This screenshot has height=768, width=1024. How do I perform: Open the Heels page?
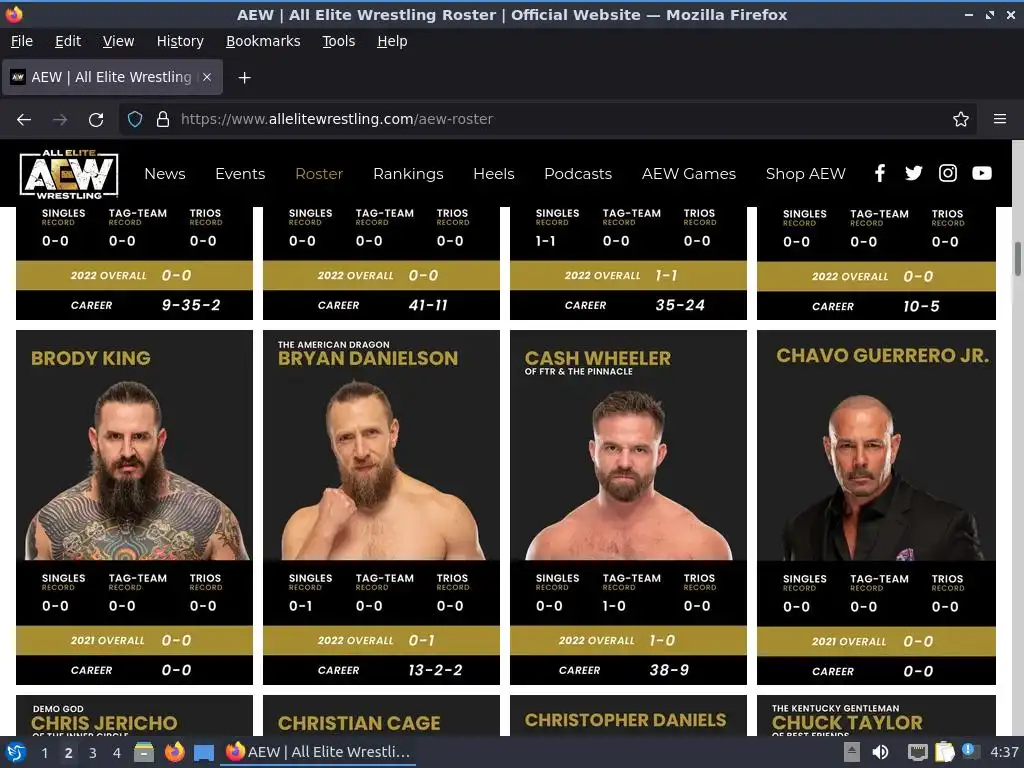point(494,174)
